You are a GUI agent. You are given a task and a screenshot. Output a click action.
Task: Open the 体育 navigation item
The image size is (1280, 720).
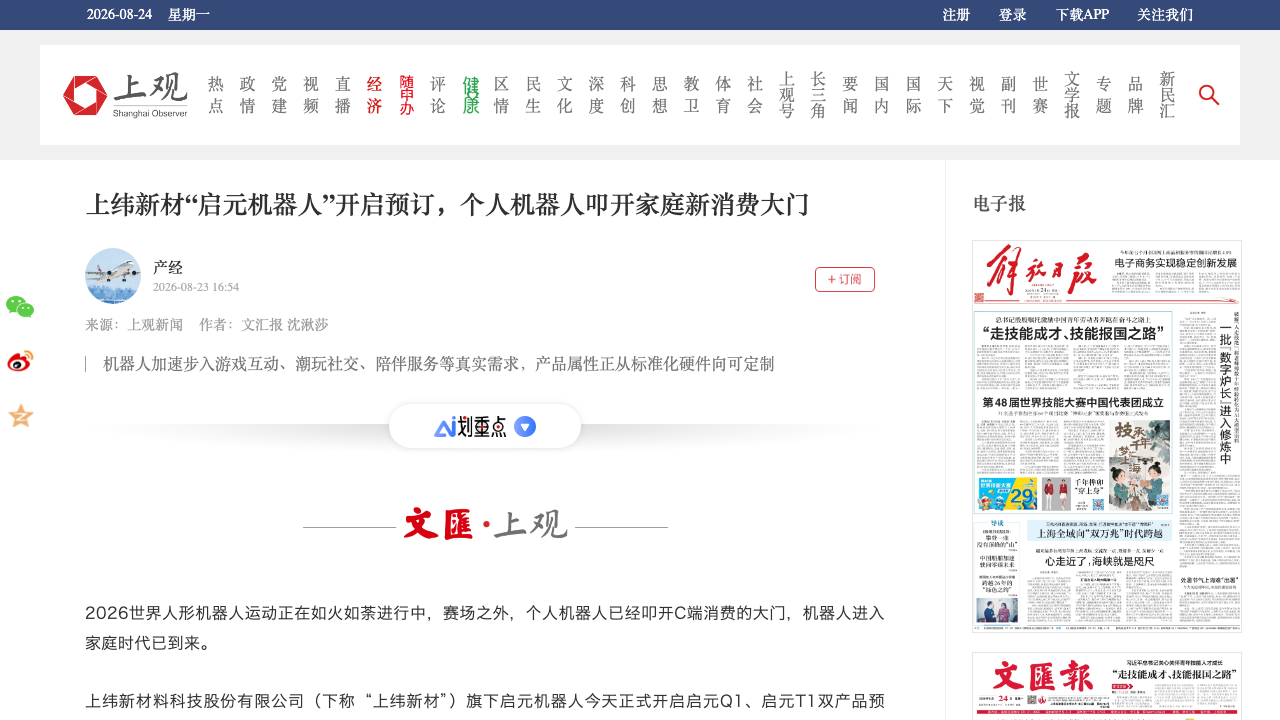724,95
